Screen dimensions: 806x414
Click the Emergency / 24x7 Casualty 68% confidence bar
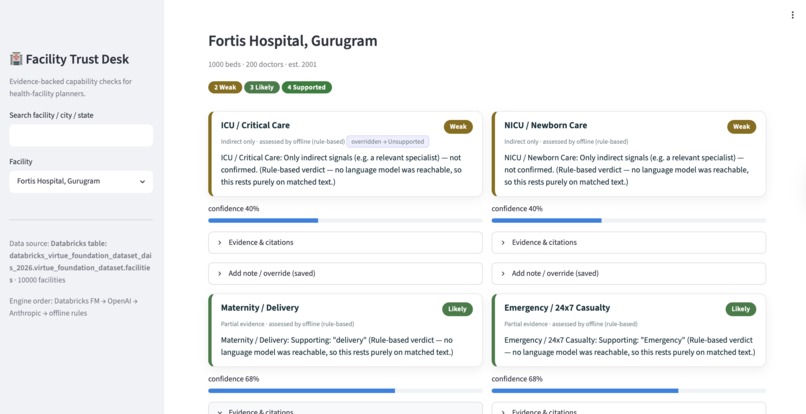coord(629,391)
